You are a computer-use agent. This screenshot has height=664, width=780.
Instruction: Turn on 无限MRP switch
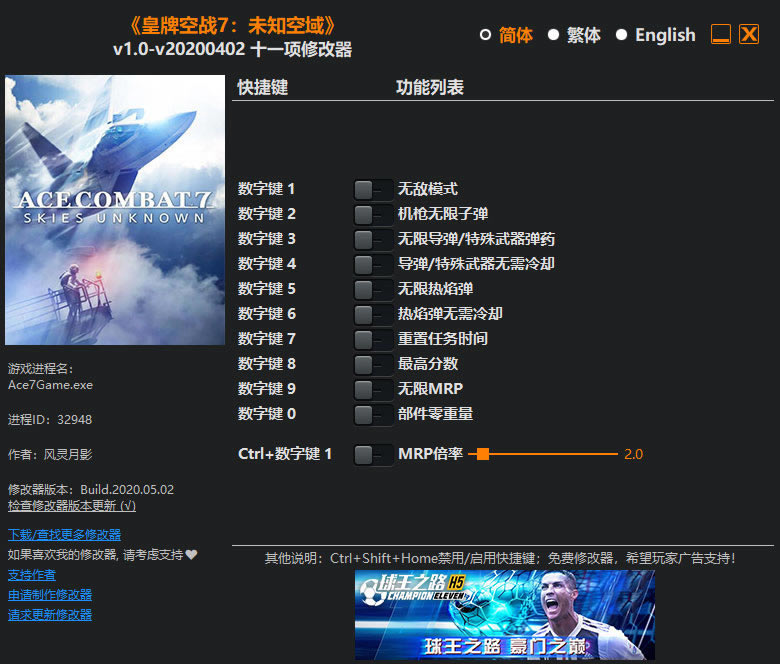tap(373, 389)
